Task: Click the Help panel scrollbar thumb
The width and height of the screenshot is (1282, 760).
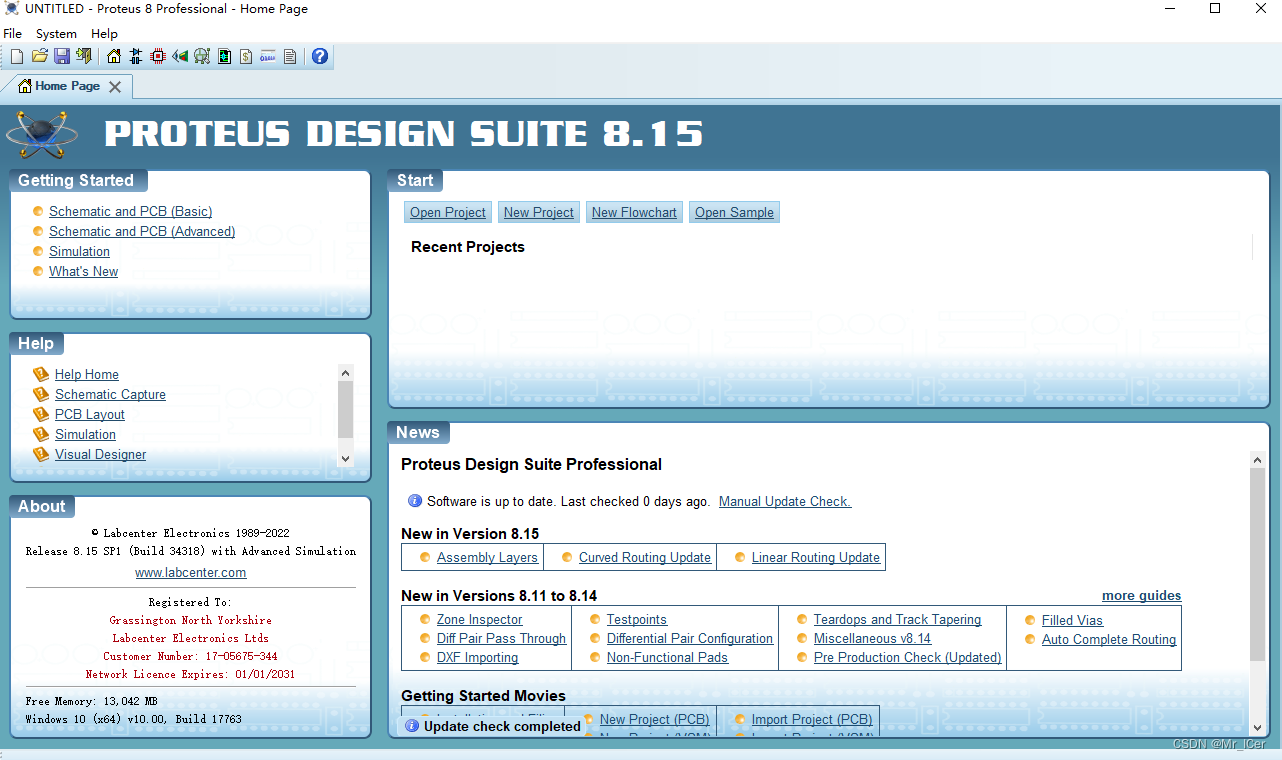Action: 346,410
